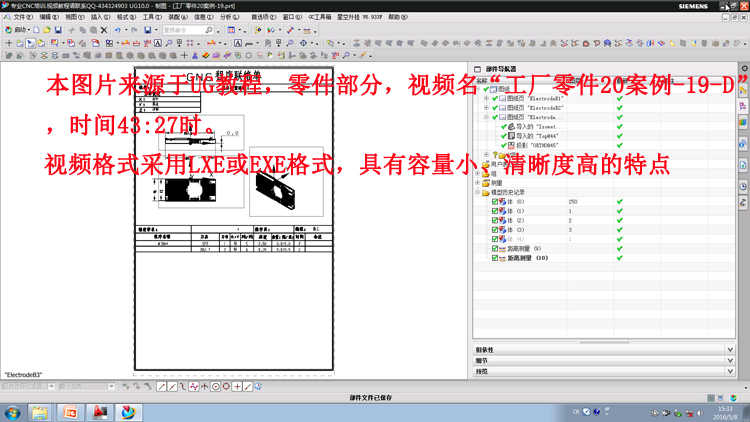750x422 pixels.
Task: Select the 导入的 Top view row
Action: coord(530,136)
